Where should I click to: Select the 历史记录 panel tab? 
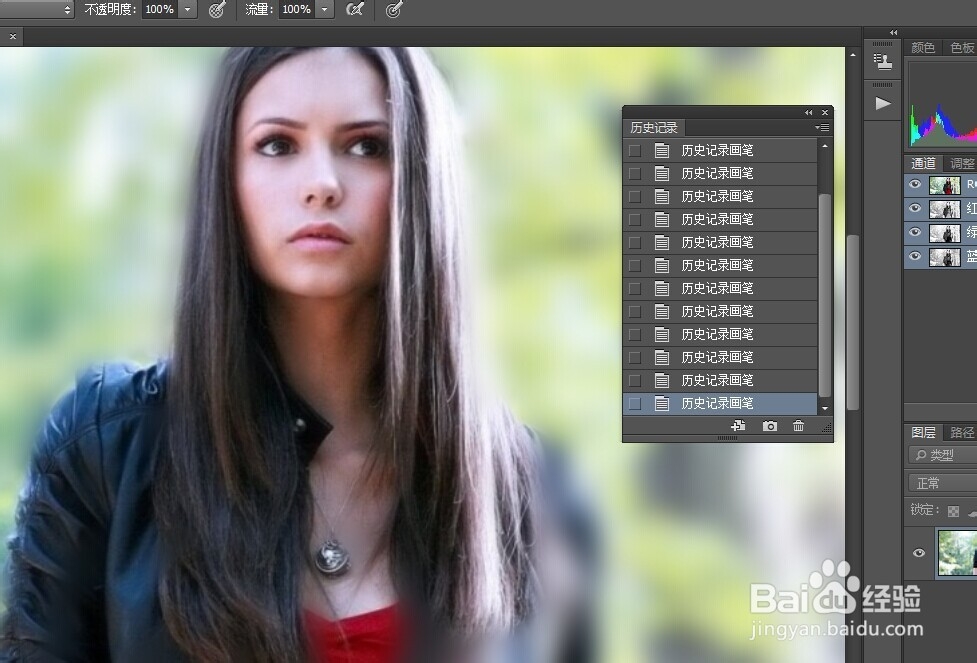654,128
